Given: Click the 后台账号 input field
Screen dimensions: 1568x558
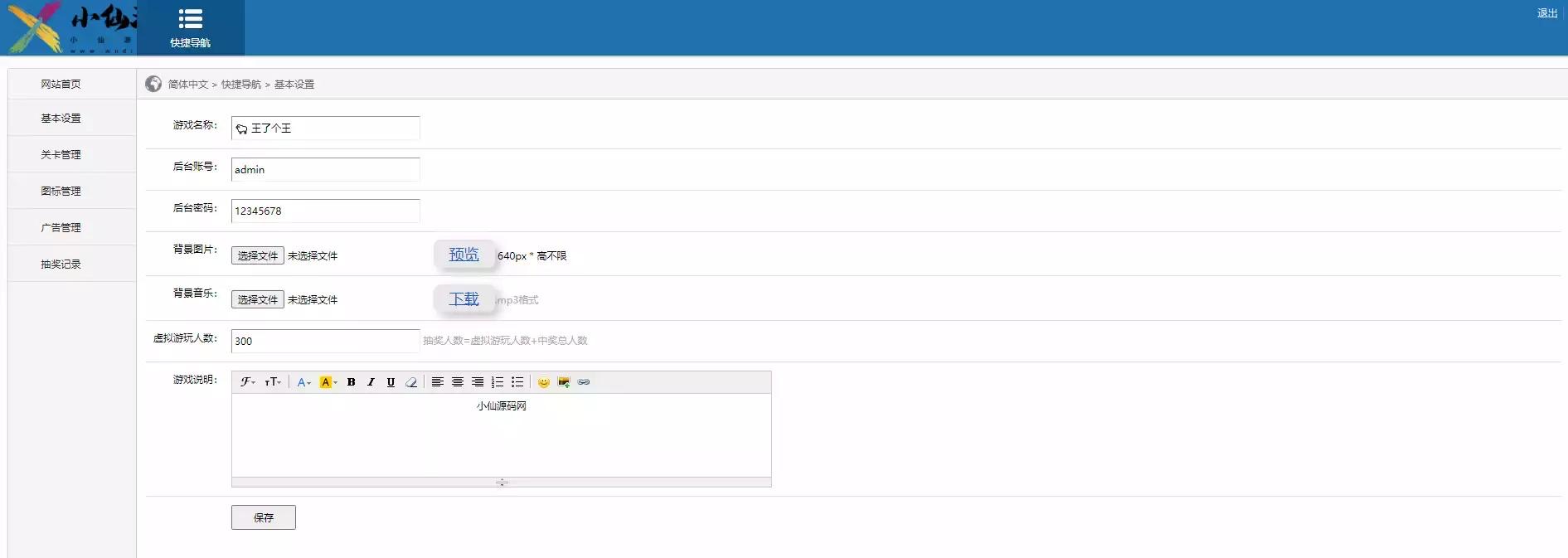Looking at the screenshot, I should [x=326, y=169].
